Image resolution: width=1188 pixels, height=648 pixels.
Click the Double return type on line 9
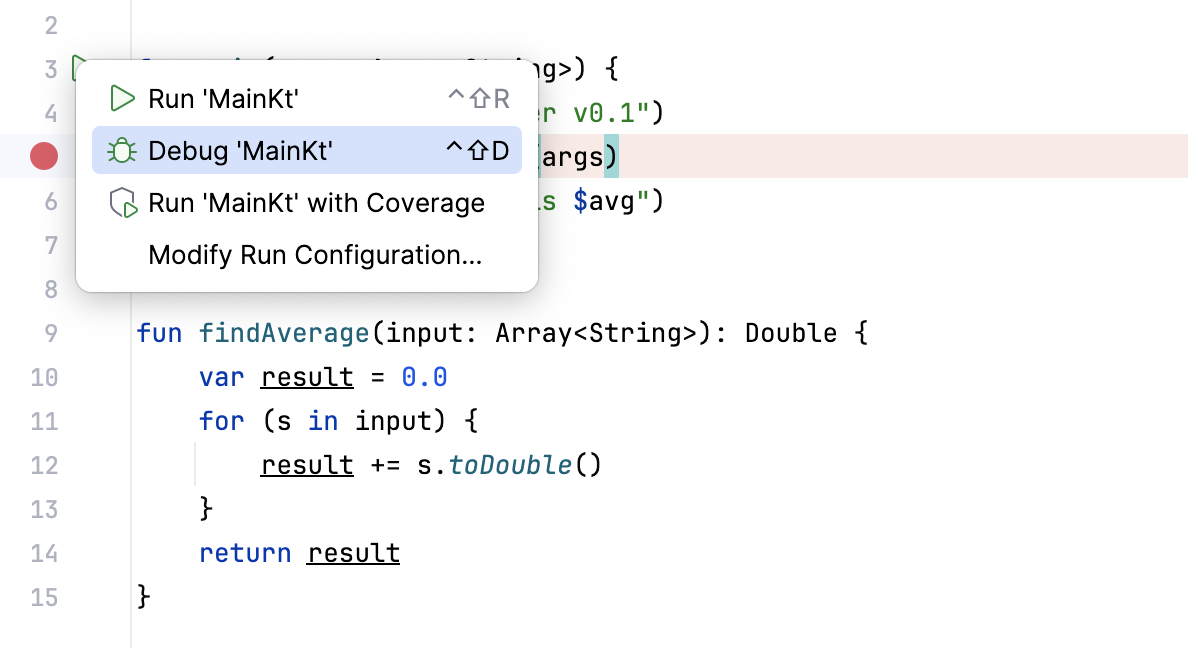pos(791,333)
